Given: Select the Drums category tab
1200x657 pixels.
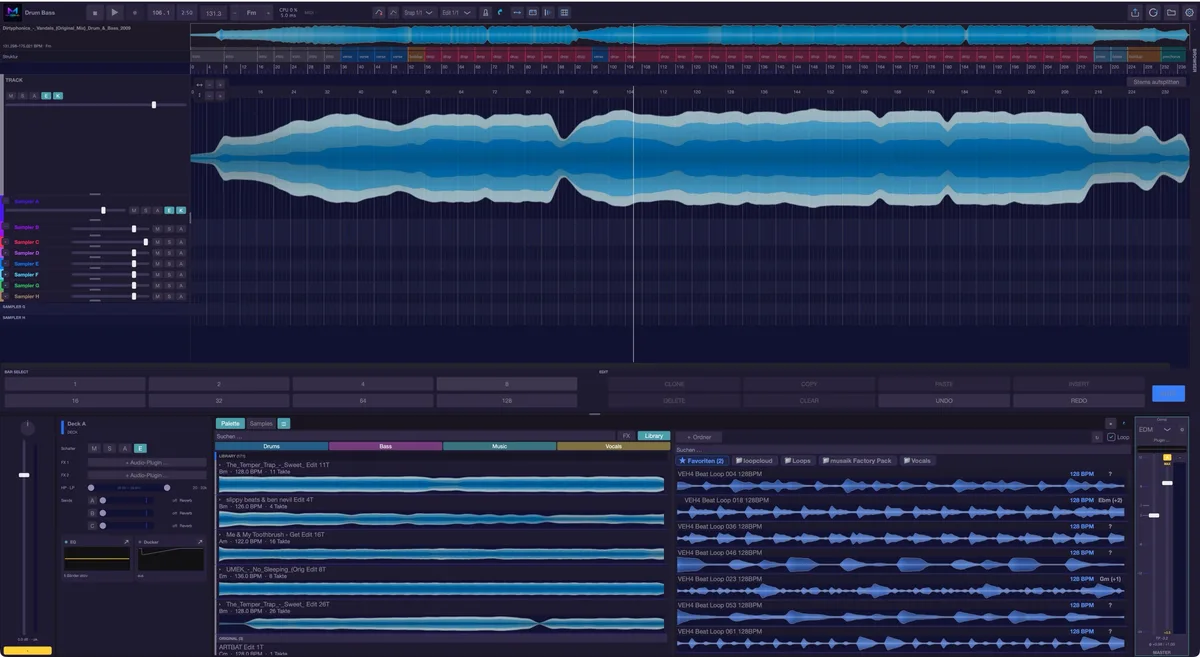Looking at the screenshot, I should click(272, 446).
